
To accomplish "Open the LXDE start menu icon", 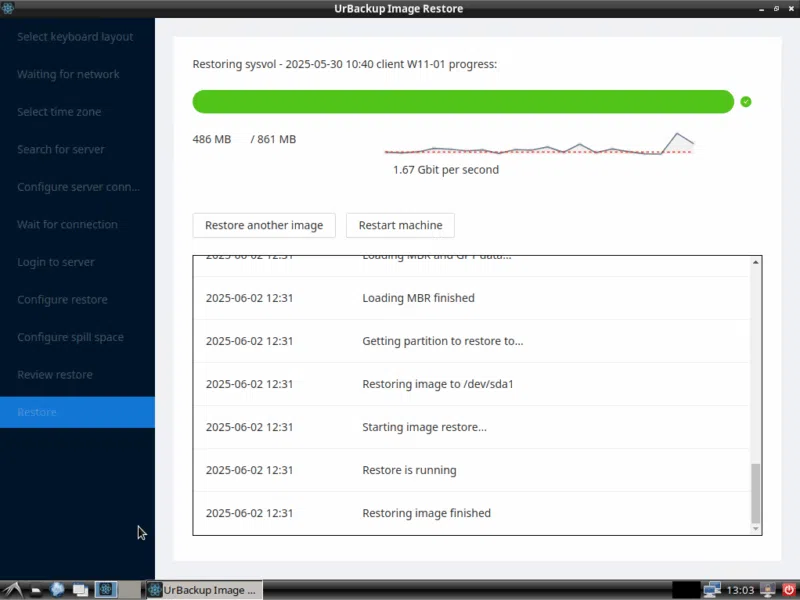I will click(11, 590).
